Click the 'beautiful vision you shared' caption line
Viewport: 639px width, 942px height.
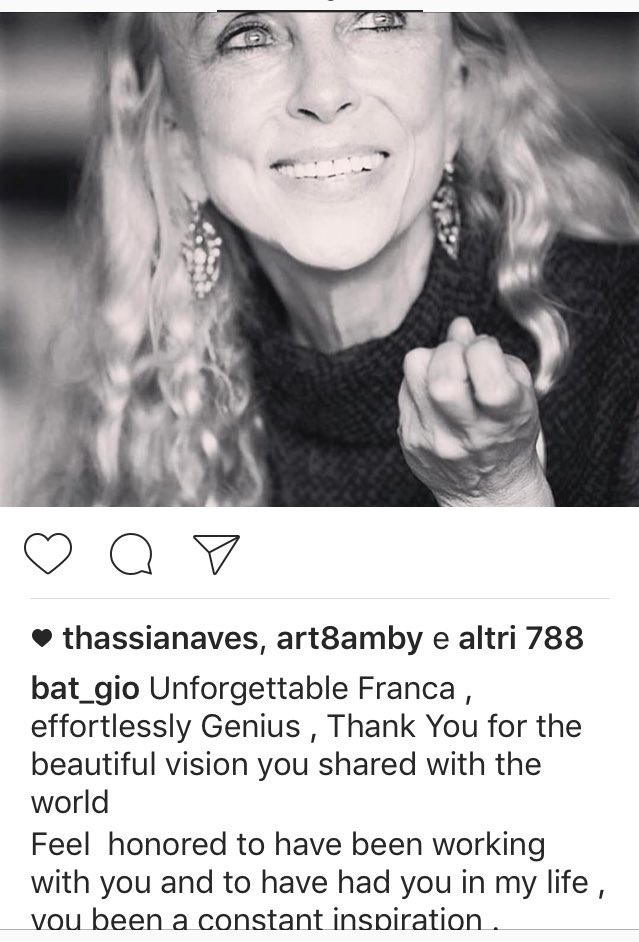[x=286, y=764]
